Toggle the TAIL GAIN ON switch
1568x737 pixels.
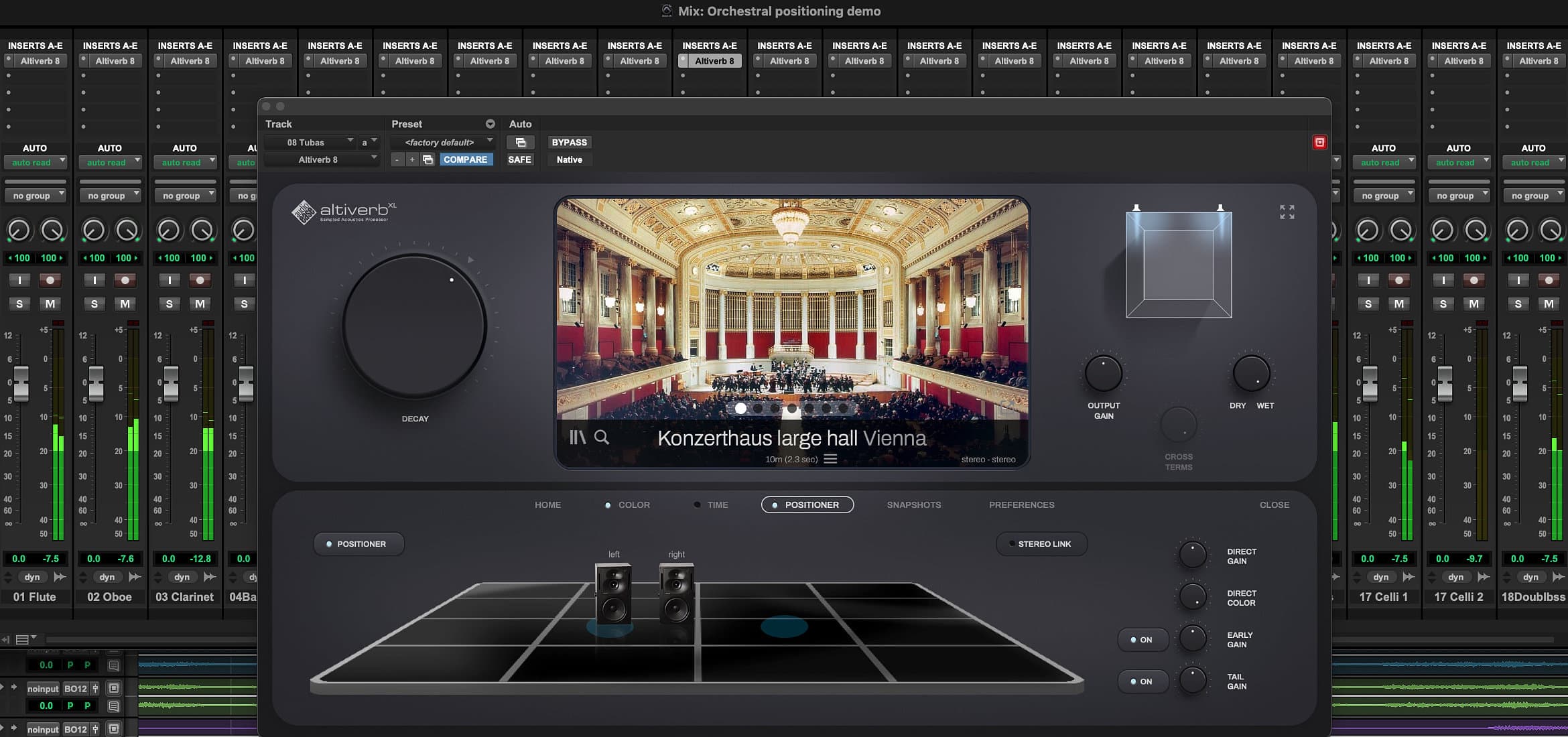click(x=1142, y=681)
